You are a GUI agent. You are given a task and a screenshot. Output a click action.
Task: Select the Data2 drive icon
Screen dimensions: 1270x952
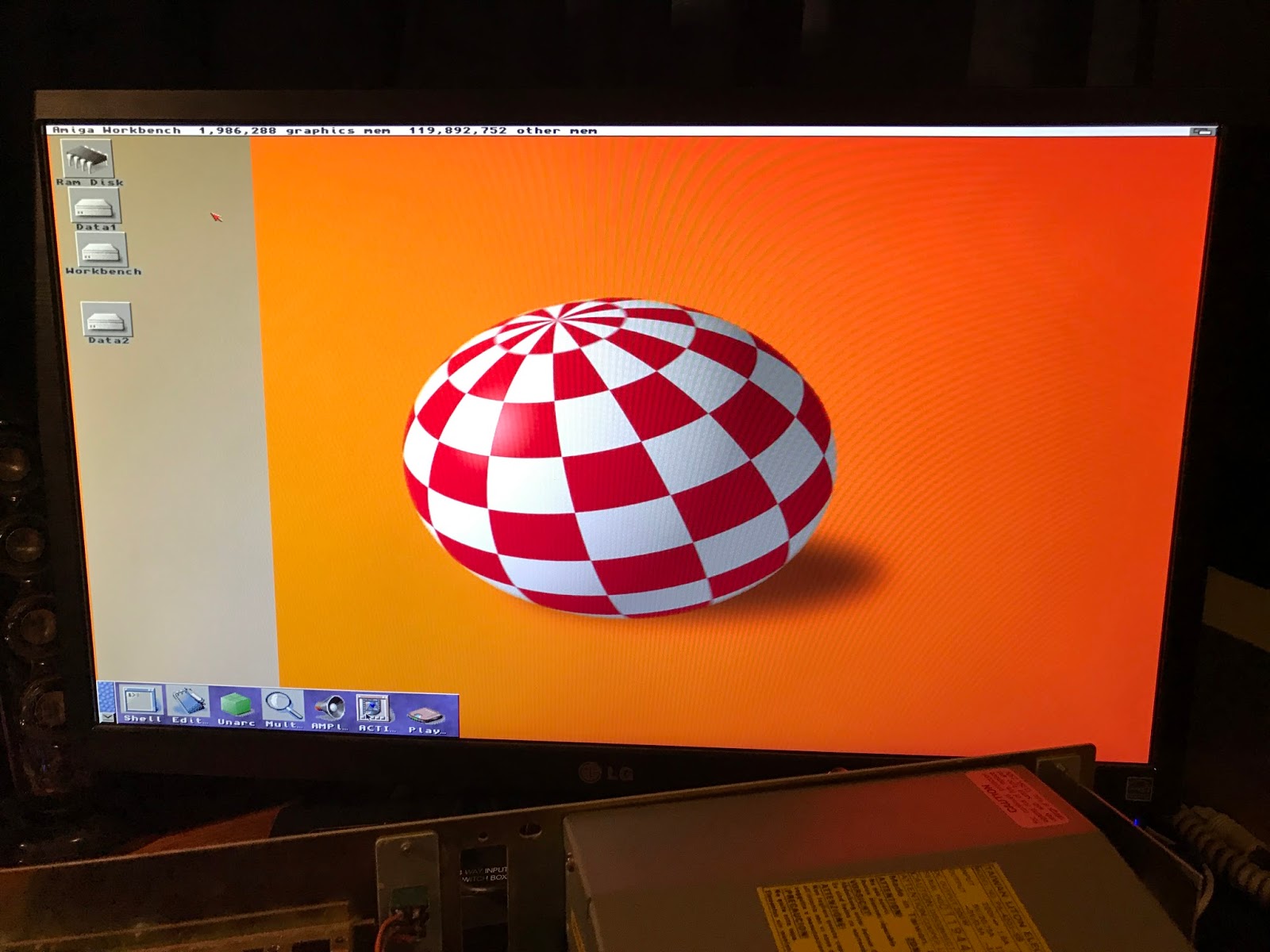pos(107,319)
